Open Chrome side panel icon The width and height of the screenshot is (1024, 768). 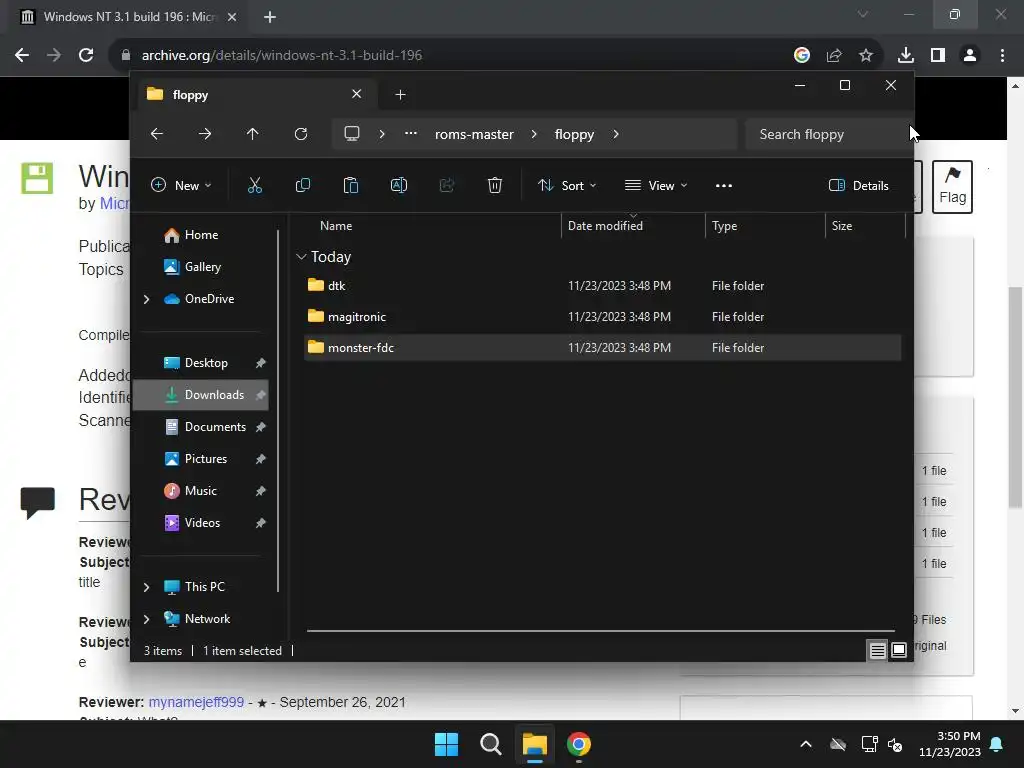pyautogui.click(x=938, y=56)
